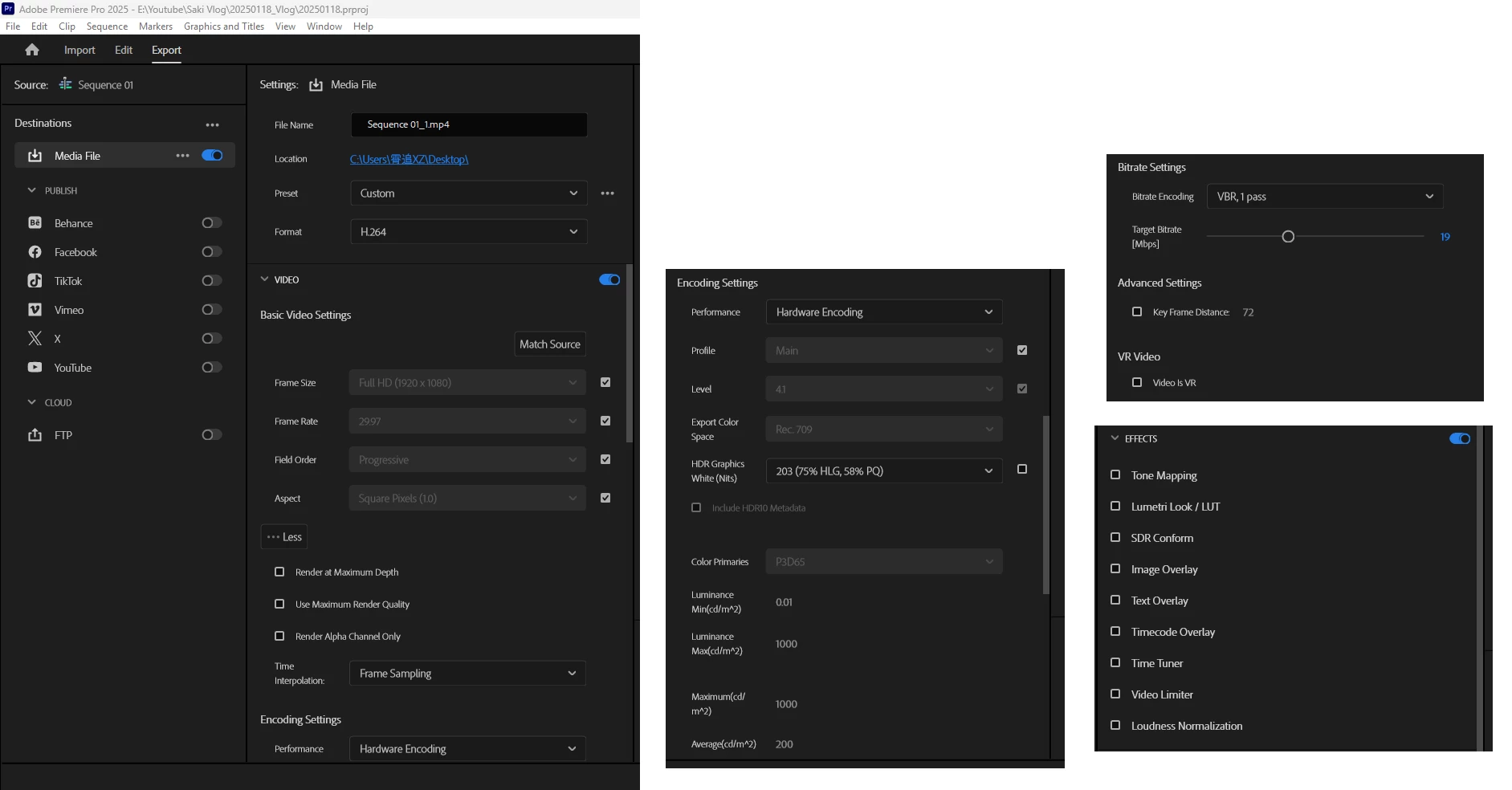Open Media File destination options dots
This screenshot has height=790, width=1512.
coord(183,156)
